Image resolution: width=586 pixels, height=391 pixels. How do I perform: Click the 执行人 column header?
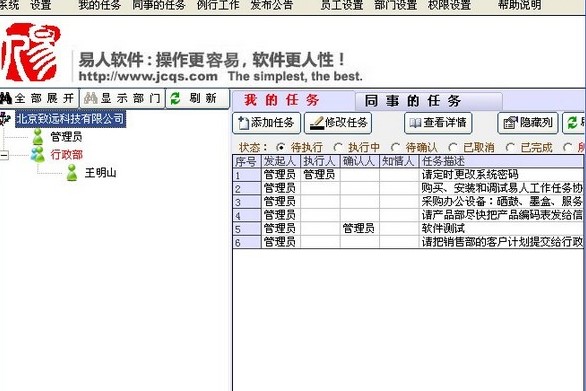[x=320, y=161]
